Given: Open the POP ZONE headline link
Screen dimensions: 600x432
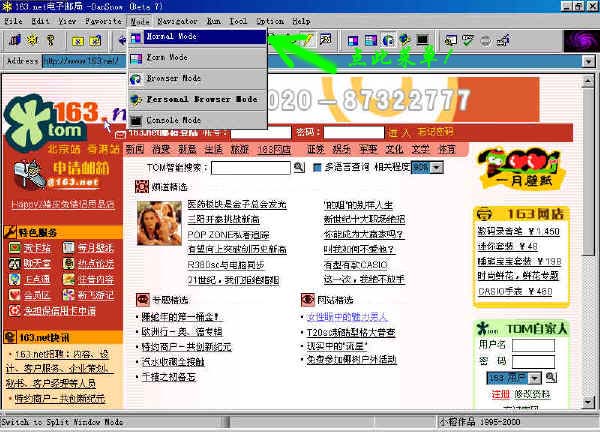Looking at the screenshot, I should point(228,234).
